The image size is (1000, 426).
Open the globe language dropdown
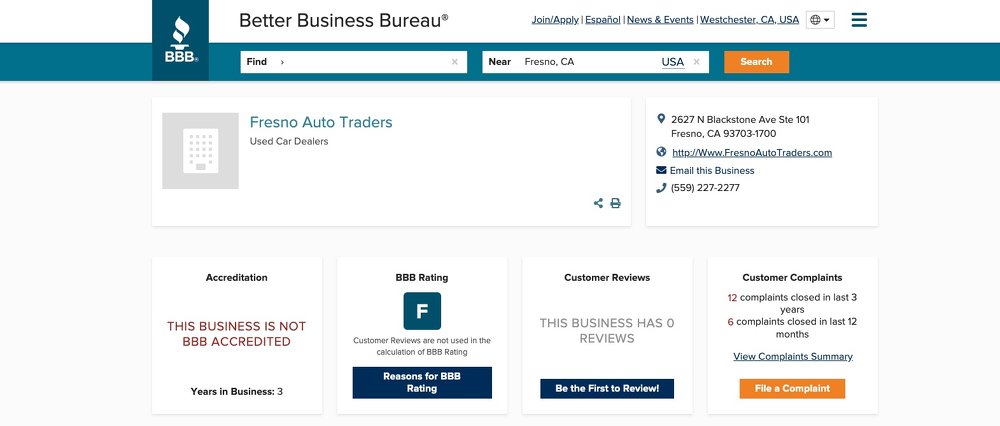[x=820, y=20]
